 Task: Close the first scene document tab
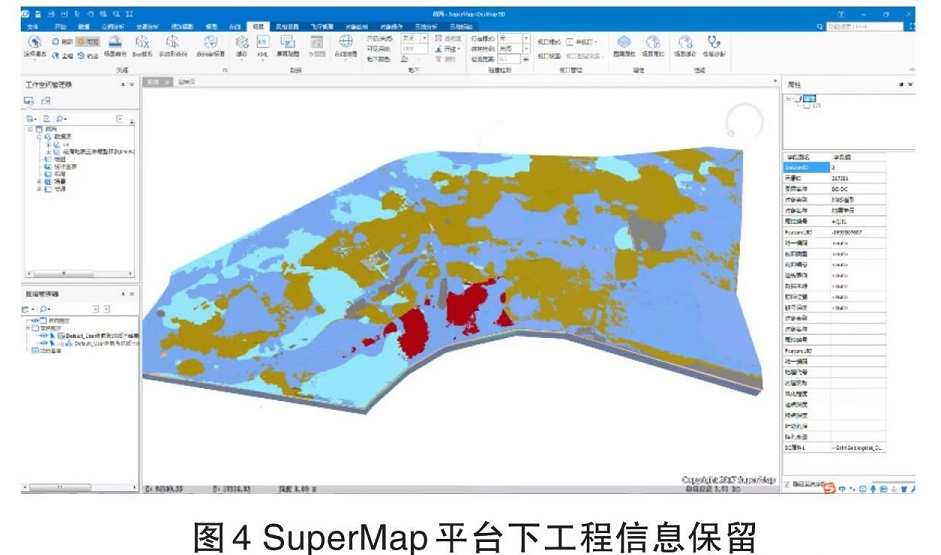[167, 82]
